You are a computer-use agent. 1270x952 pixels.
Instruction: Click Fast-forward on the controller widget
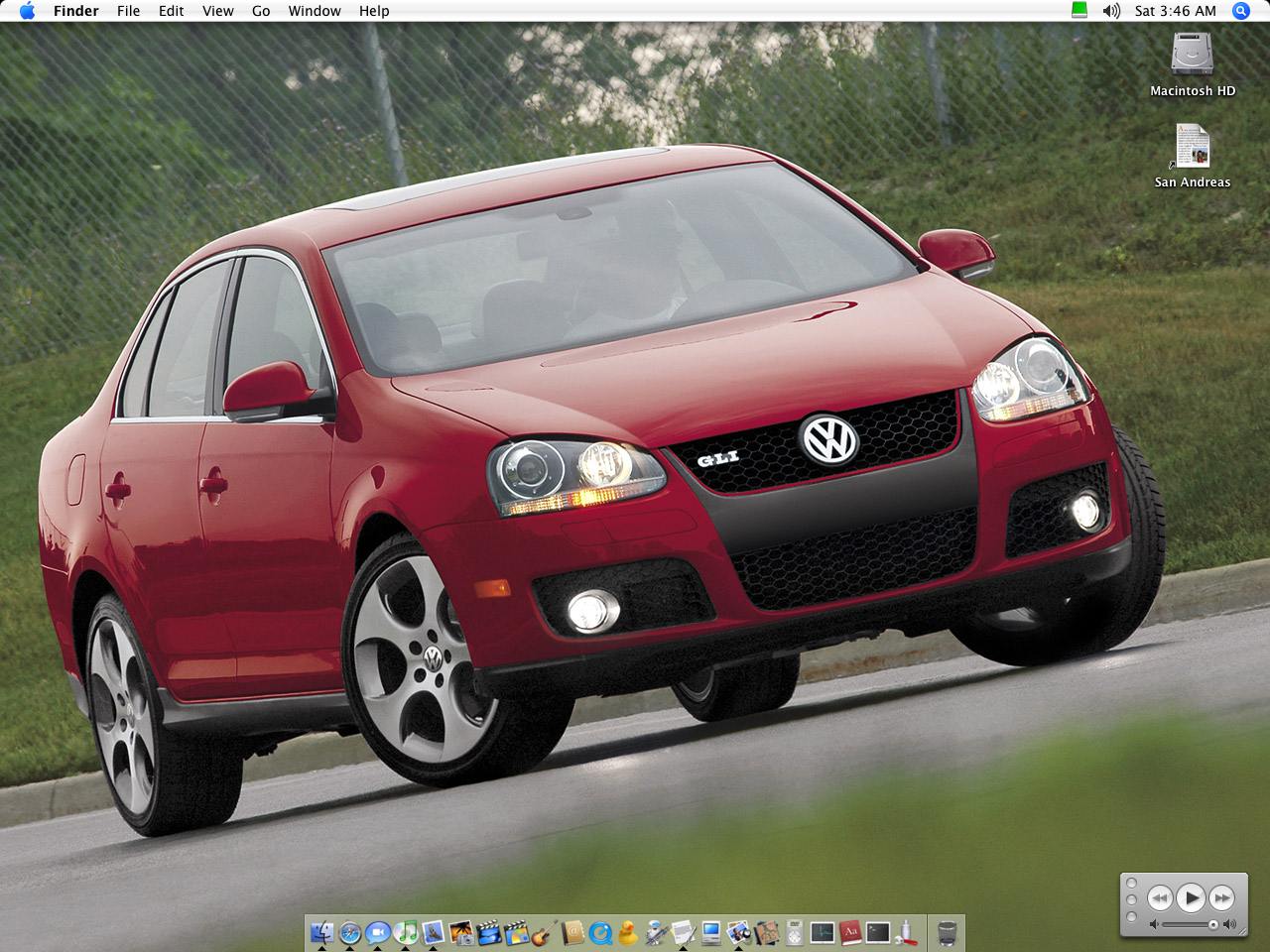click(x=1221, y=897)
